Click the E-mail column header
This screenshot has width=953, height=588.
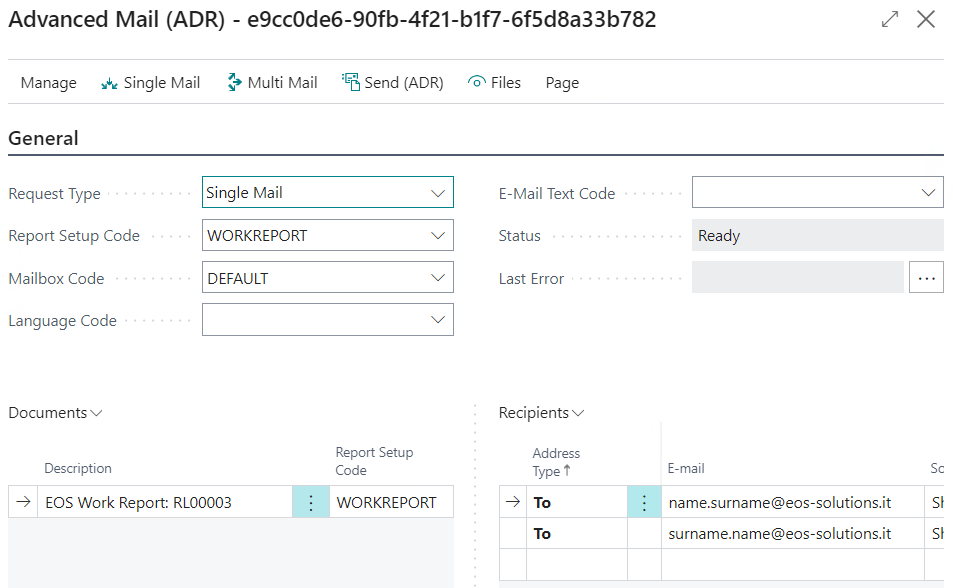[686, 468]
